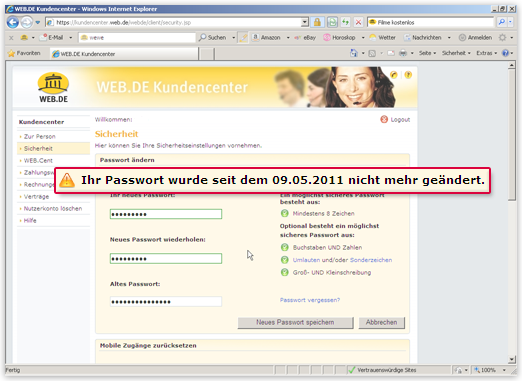Expand the Amazon dropdown arrow
522x381 pixels.
coord(288,38)
